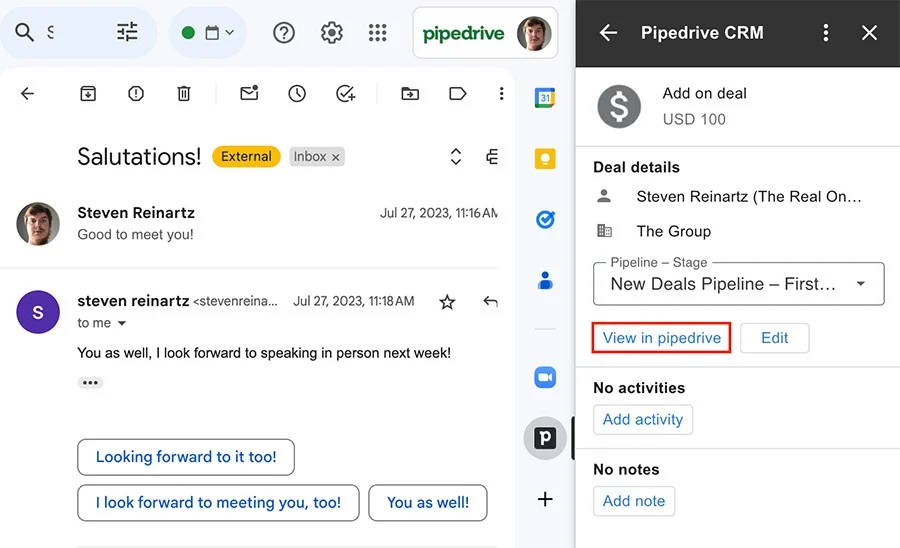Archive this conversation
Viewport: 900px width, 548px height.
pyautogui.click(x=88, y=94)
